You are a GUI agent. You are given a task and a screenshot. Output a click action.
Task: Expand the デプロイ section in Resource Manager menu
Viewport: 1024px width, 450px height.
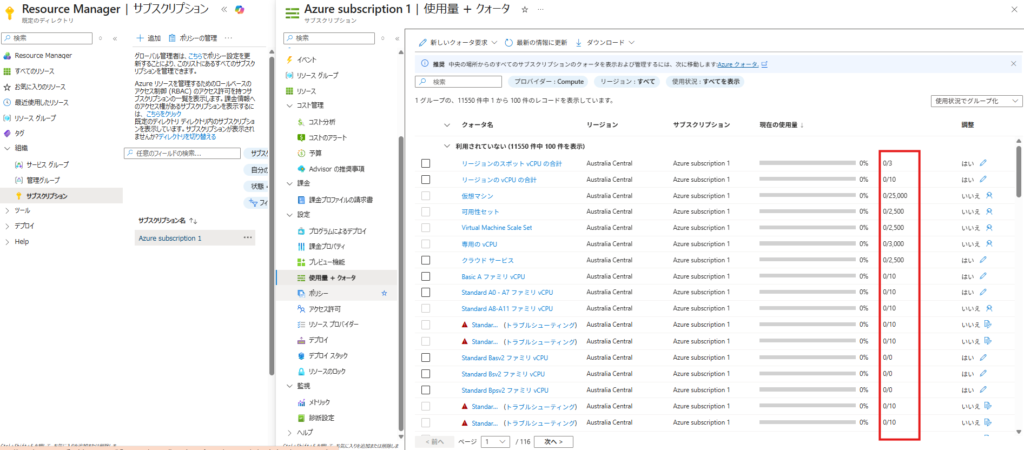click(x=7, y=226)
